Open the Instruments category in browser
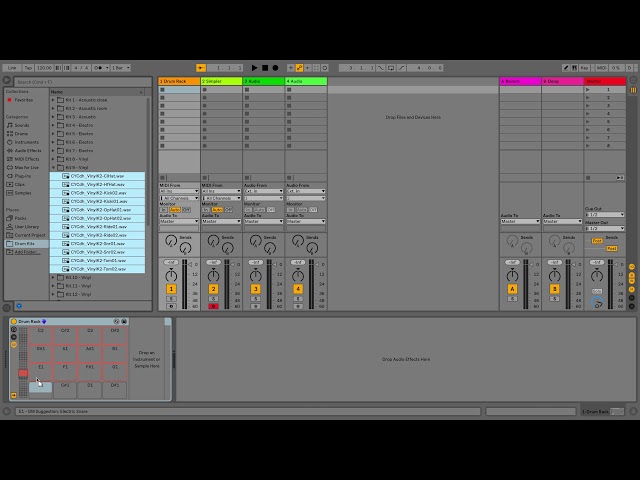The width and height of the screenshot is (640, 480). point(27,142)
